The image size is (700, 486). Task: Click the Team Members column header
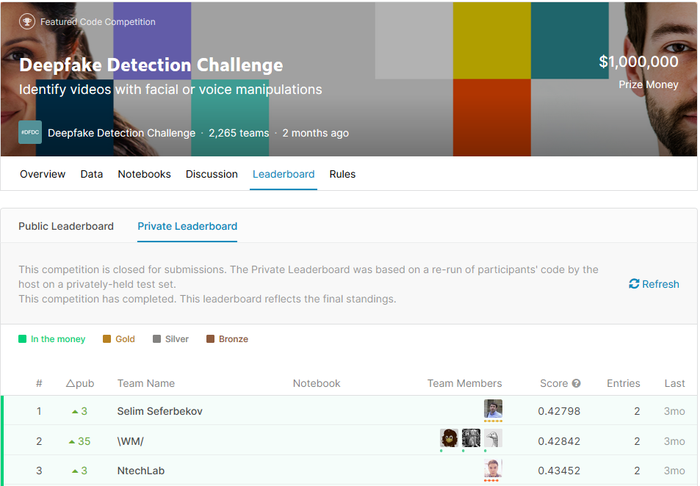pos(465,383)
